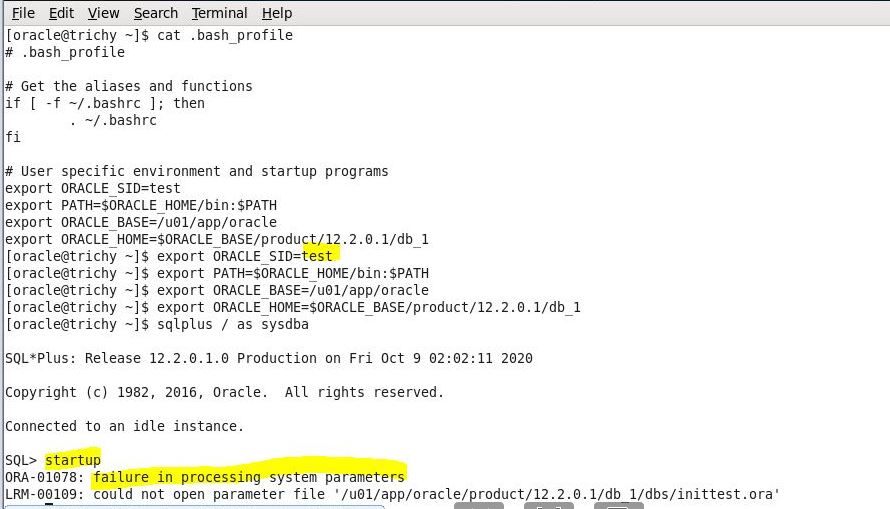Click the Oracle copyright notice line
The image size is (890, 509).
(x=224, y=392)
